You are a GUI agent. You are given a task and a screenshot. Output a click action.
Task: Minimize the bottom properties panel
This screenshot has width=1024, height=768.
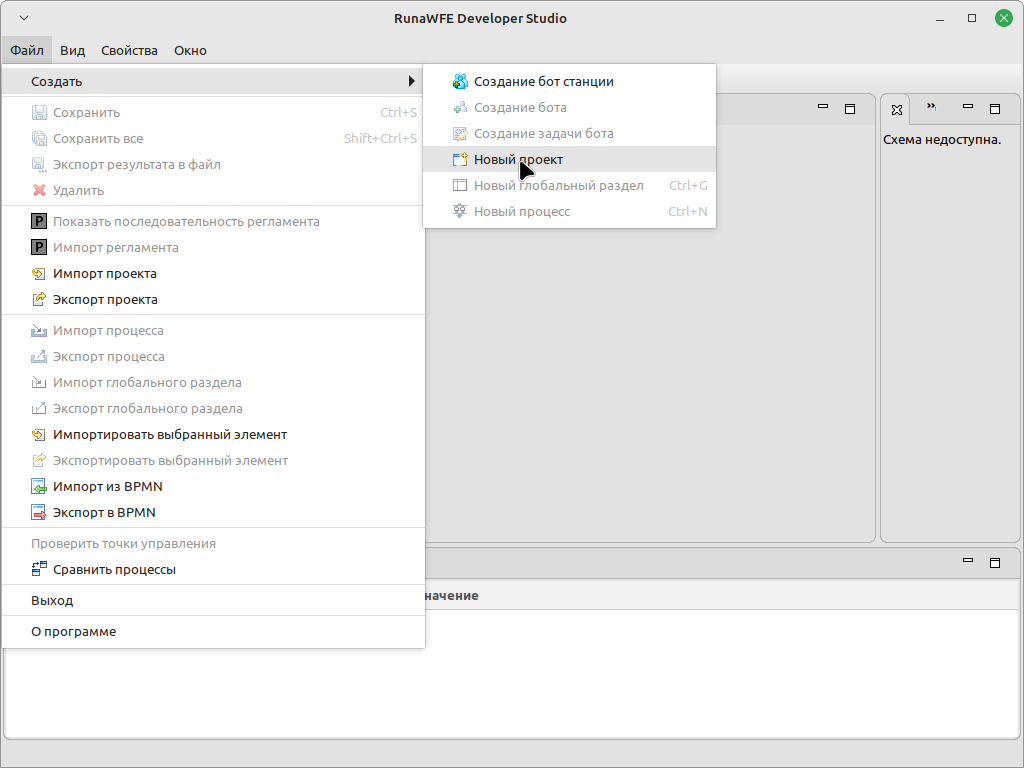pos(968,560)
